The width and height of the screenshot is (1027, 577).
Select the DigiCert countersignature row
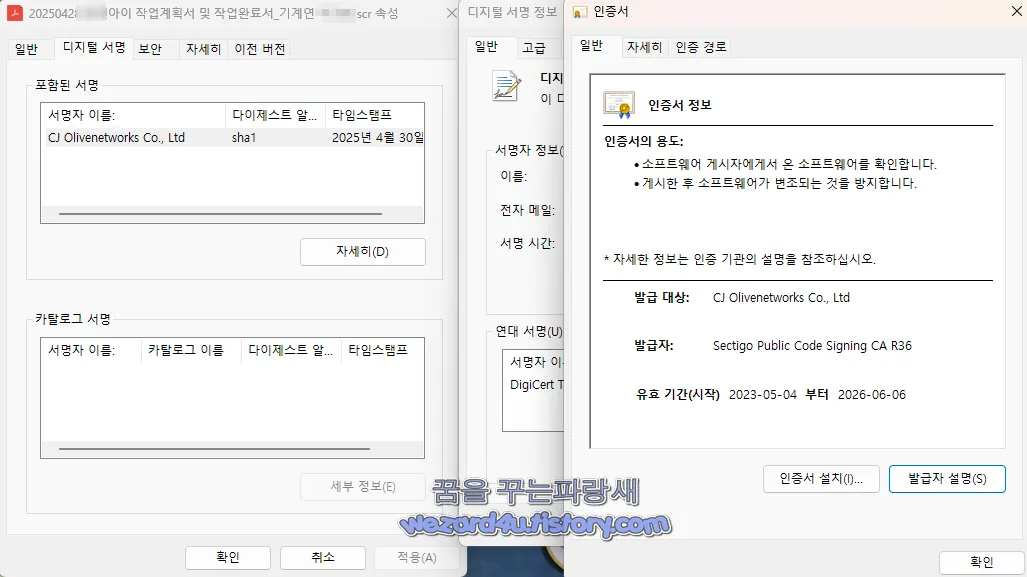coord(534,384)
